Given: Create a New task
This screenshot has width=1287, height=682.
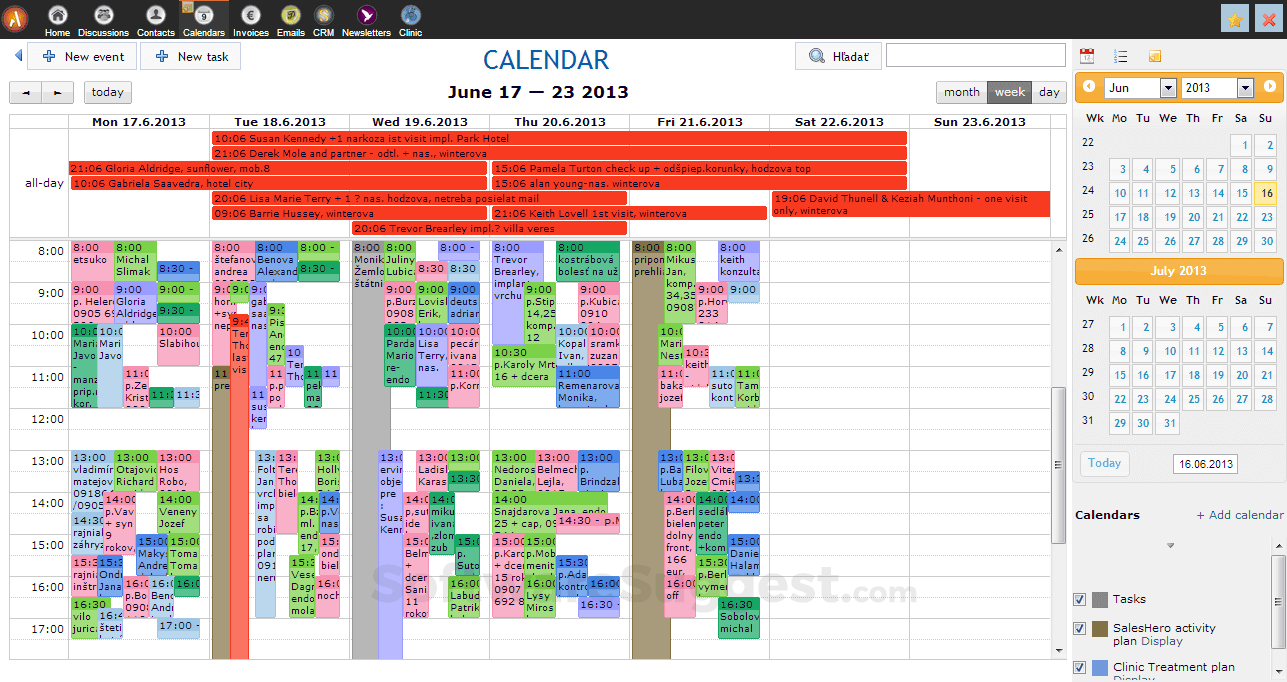Looking at the screenshot, I should pos(191,56).
